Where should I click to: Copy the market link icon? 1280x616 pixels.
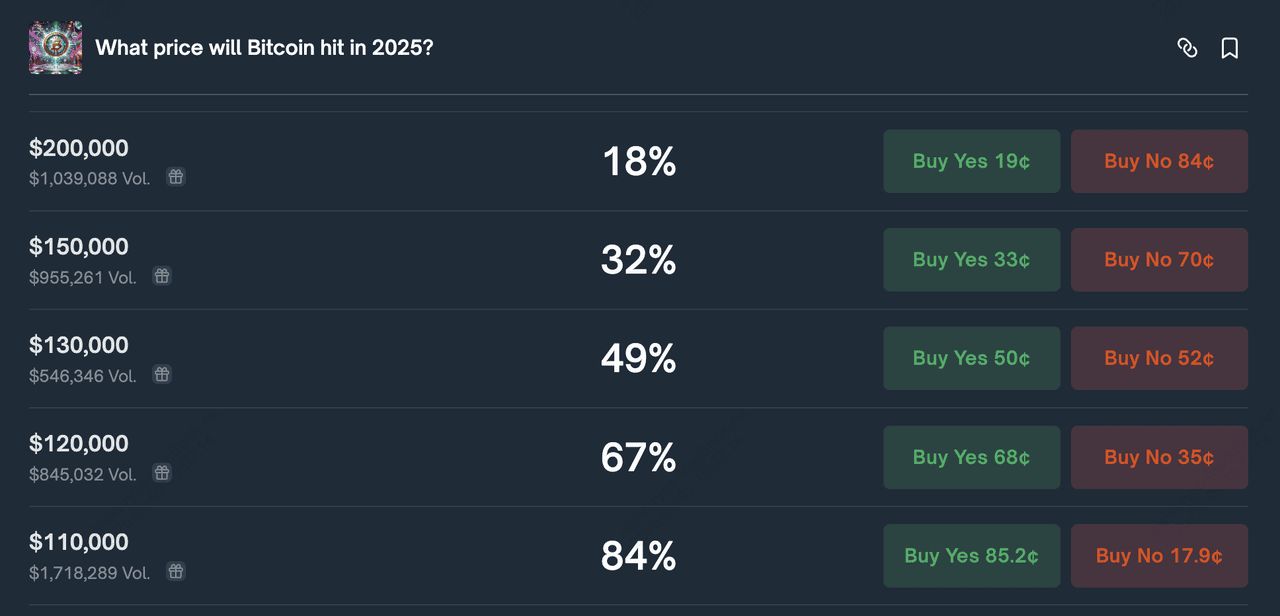[1187, 48]
